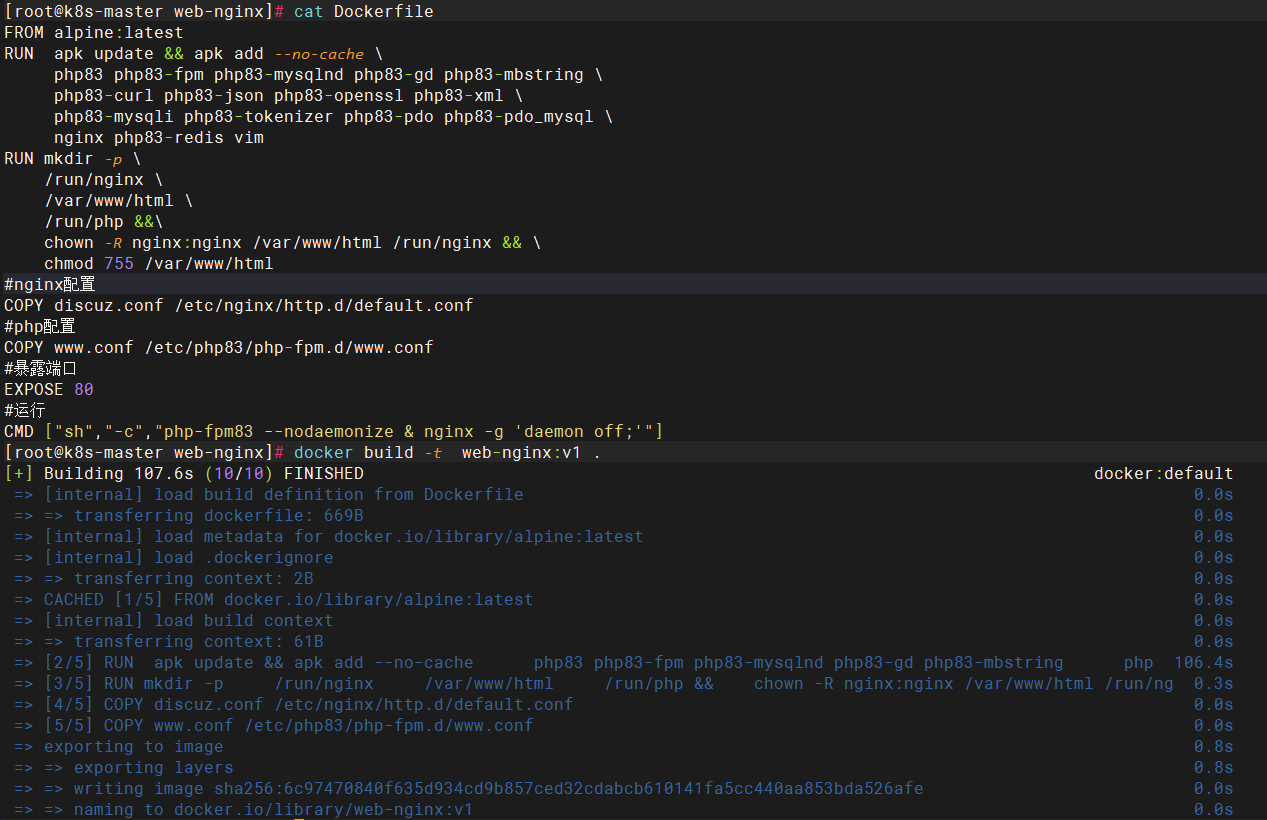This screenshot has height=820, width=1267.
Task: Click the 'php83-openssl' package name
Action: coord(339,95)
